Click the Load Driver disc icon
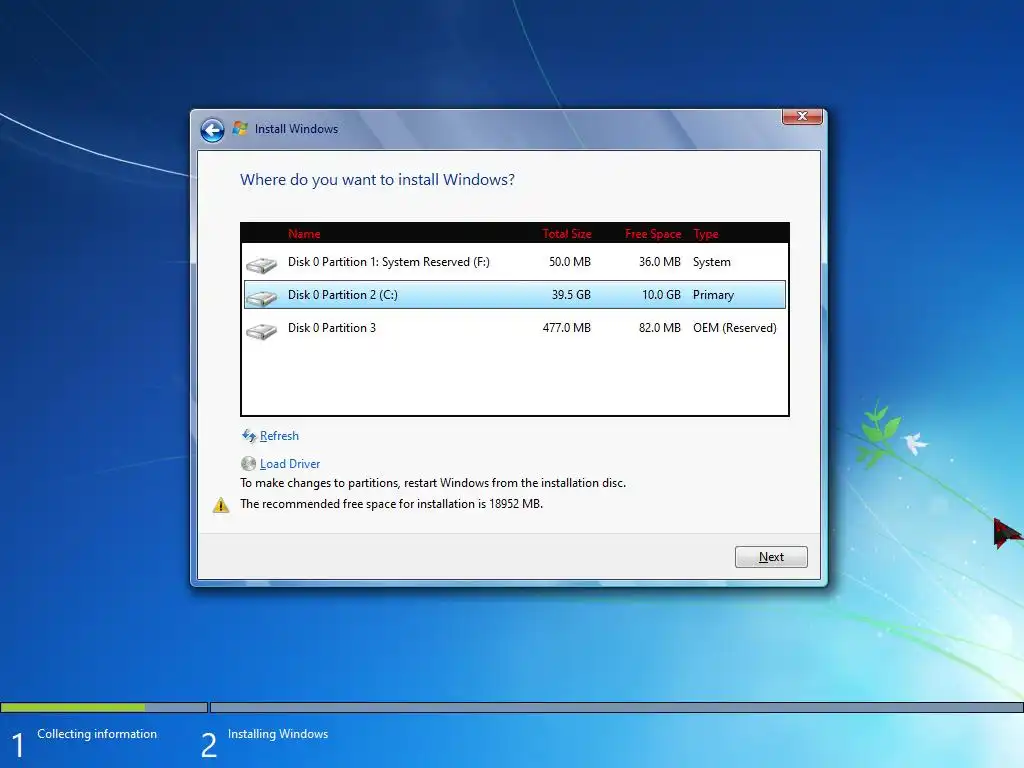 pos(248,464)
